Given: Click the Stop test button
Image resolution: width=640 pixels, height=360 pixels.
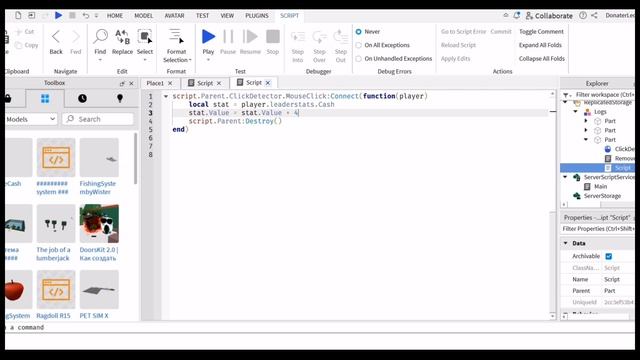Looking at the screenshot, I should click(x=273, y=36).
